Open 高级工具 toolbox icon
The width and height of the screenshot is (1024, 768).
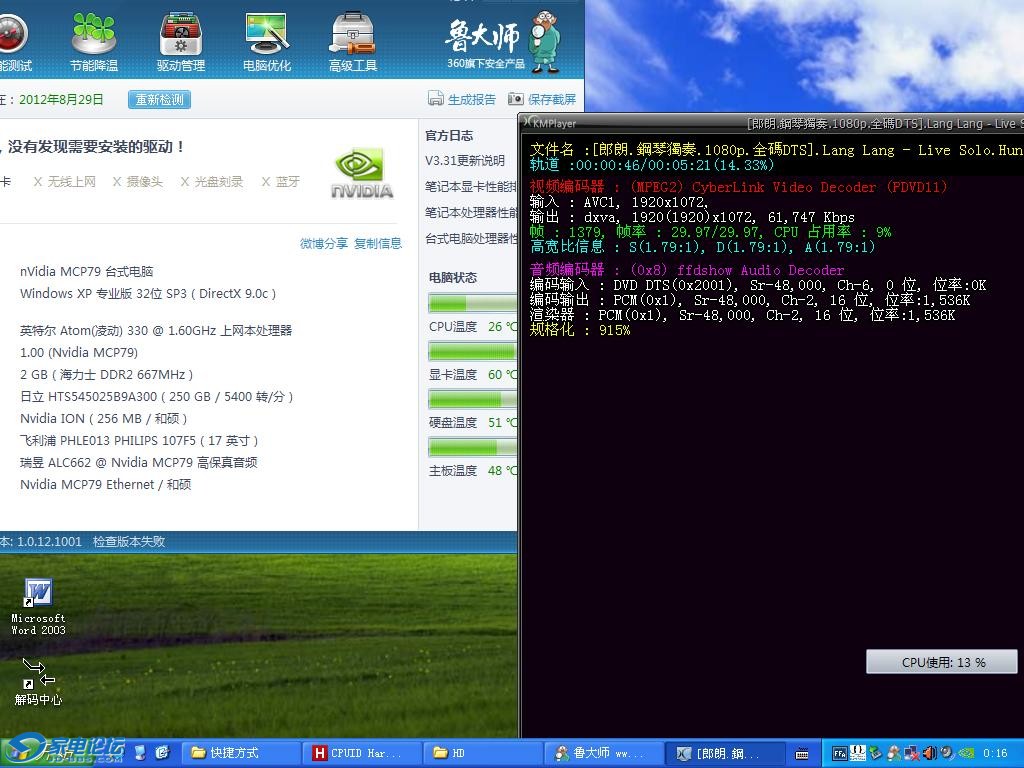click(x=353, y=35)
